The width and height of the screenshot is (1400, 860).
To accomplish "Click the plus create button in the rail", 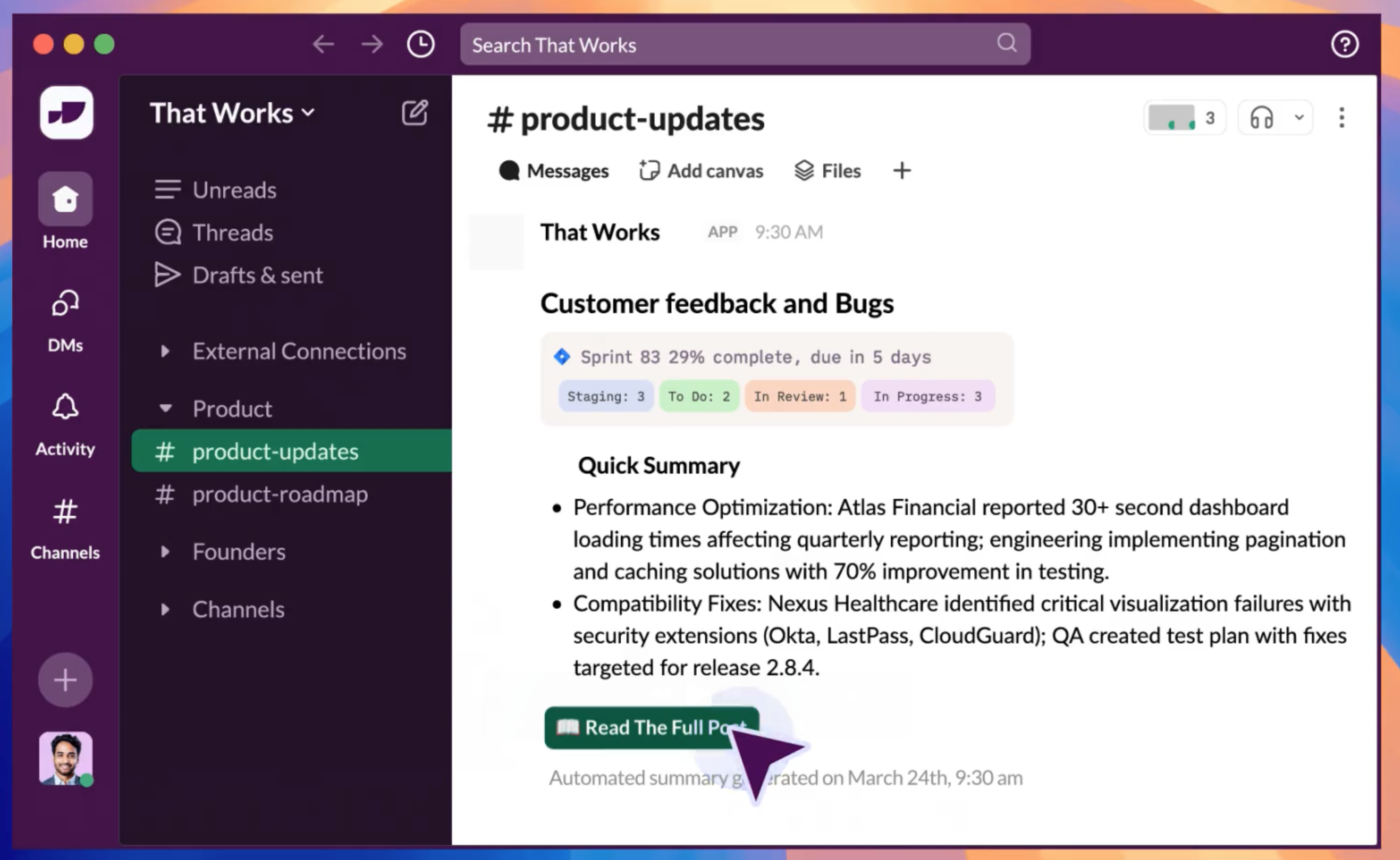I will click(x=65, y=679).
